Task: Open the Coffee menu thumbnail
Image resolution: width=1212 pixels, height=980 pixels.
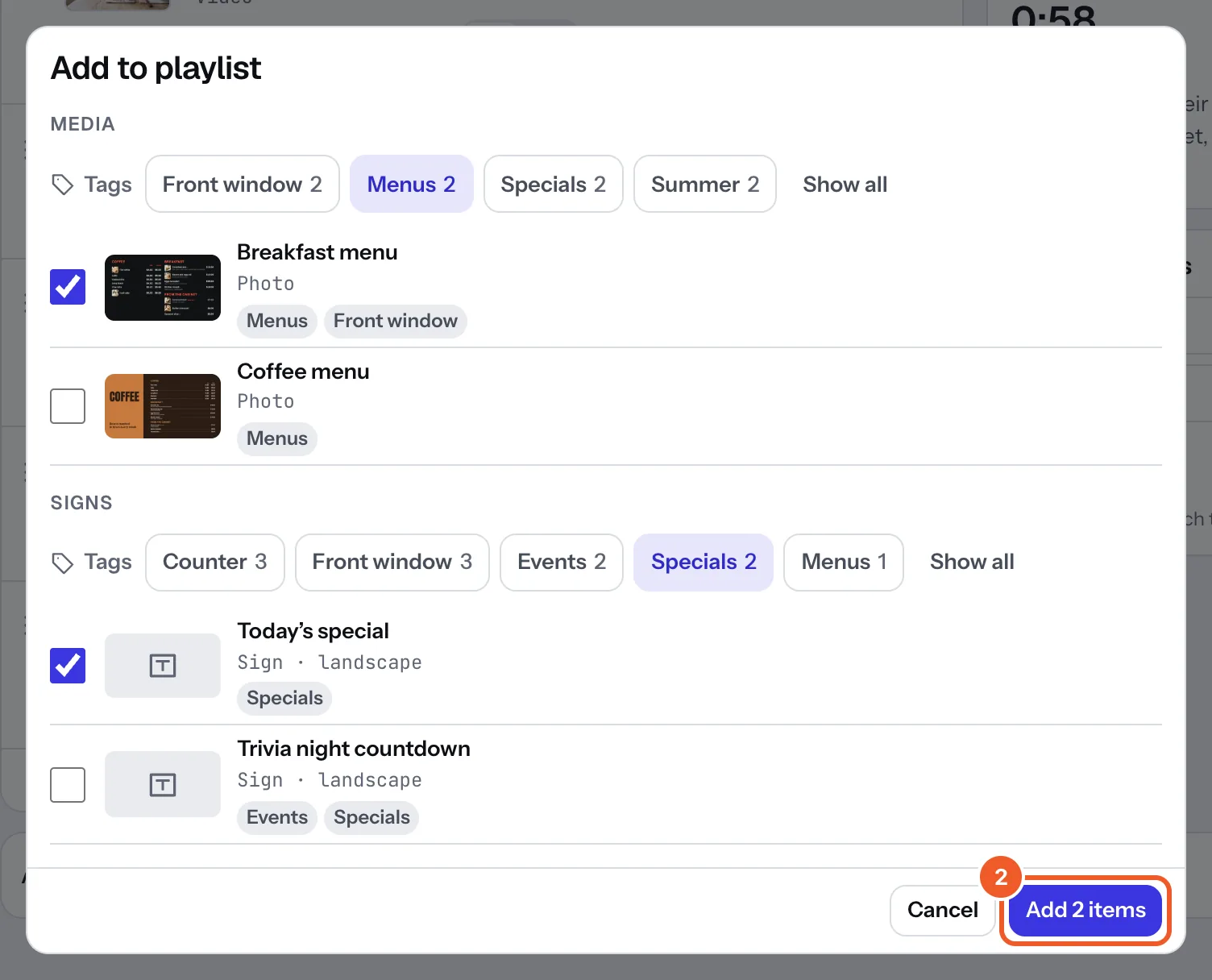Action: pyautogui.click(x=163, y=406)
